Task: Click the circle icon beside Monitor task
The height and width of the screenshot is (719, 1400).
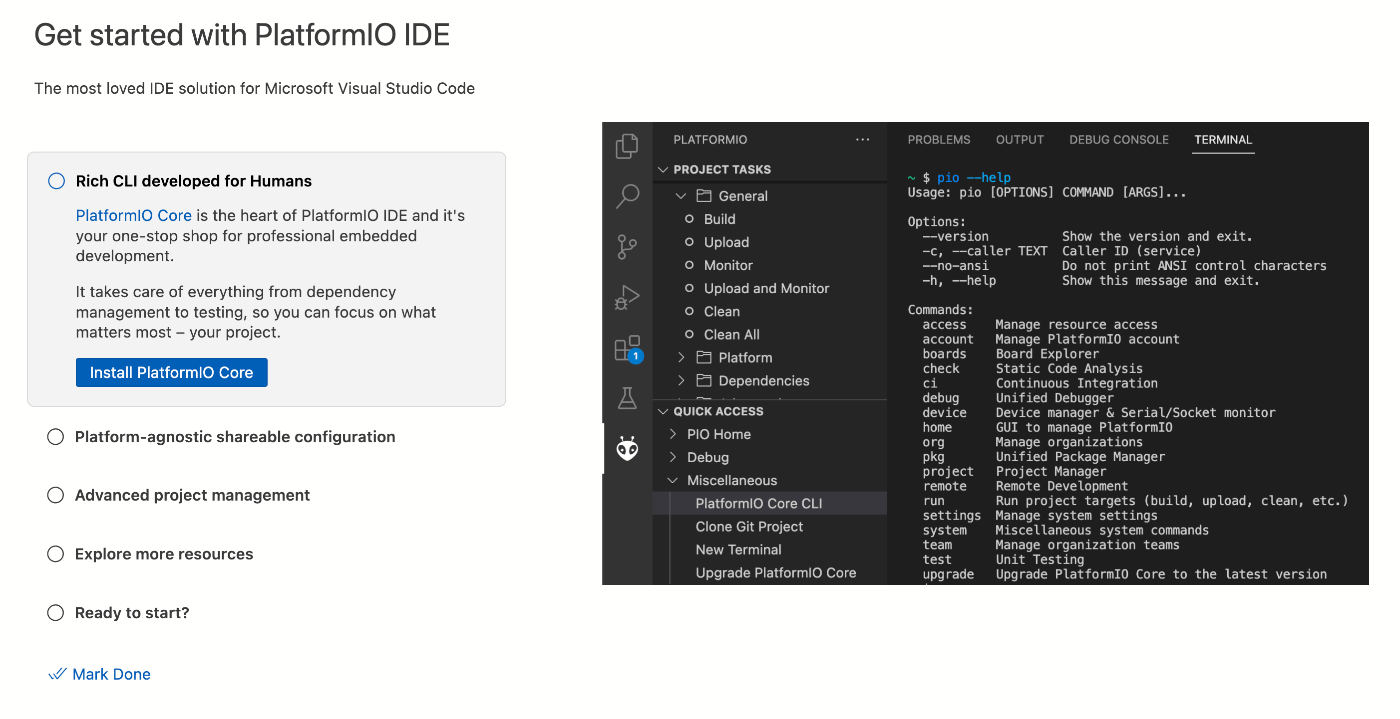Action: [x=689, y=265]
